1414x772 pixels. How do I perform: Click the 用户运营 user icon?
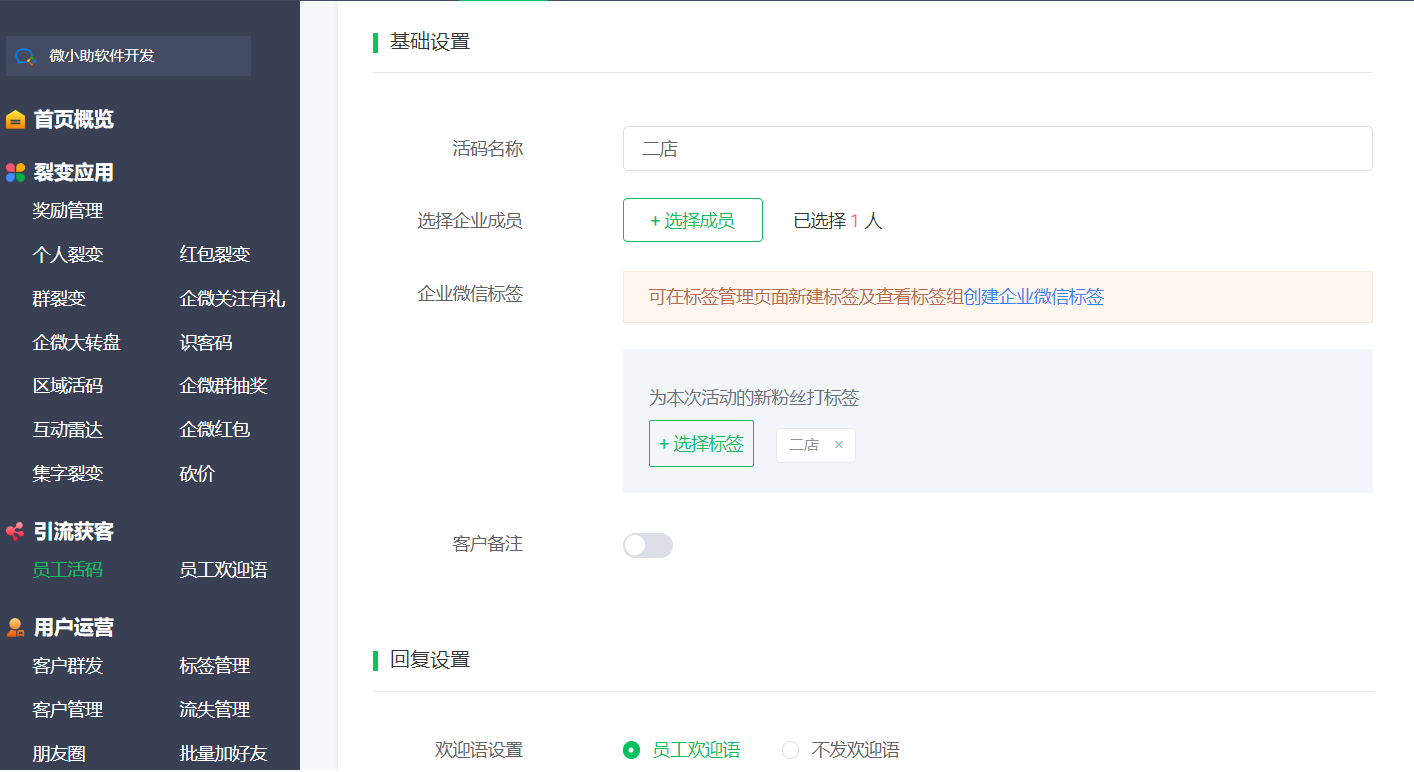[x=15, y=628]
